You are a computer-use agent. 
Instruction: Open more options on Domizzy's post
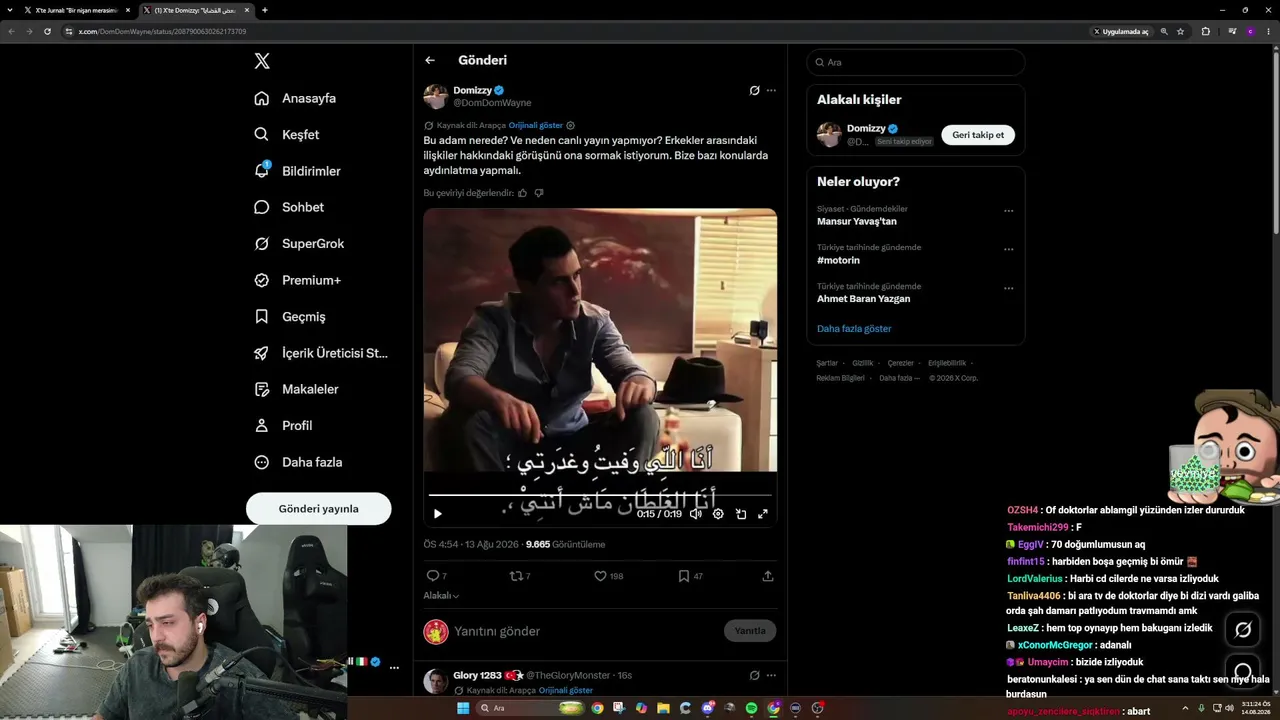[771, 90]
